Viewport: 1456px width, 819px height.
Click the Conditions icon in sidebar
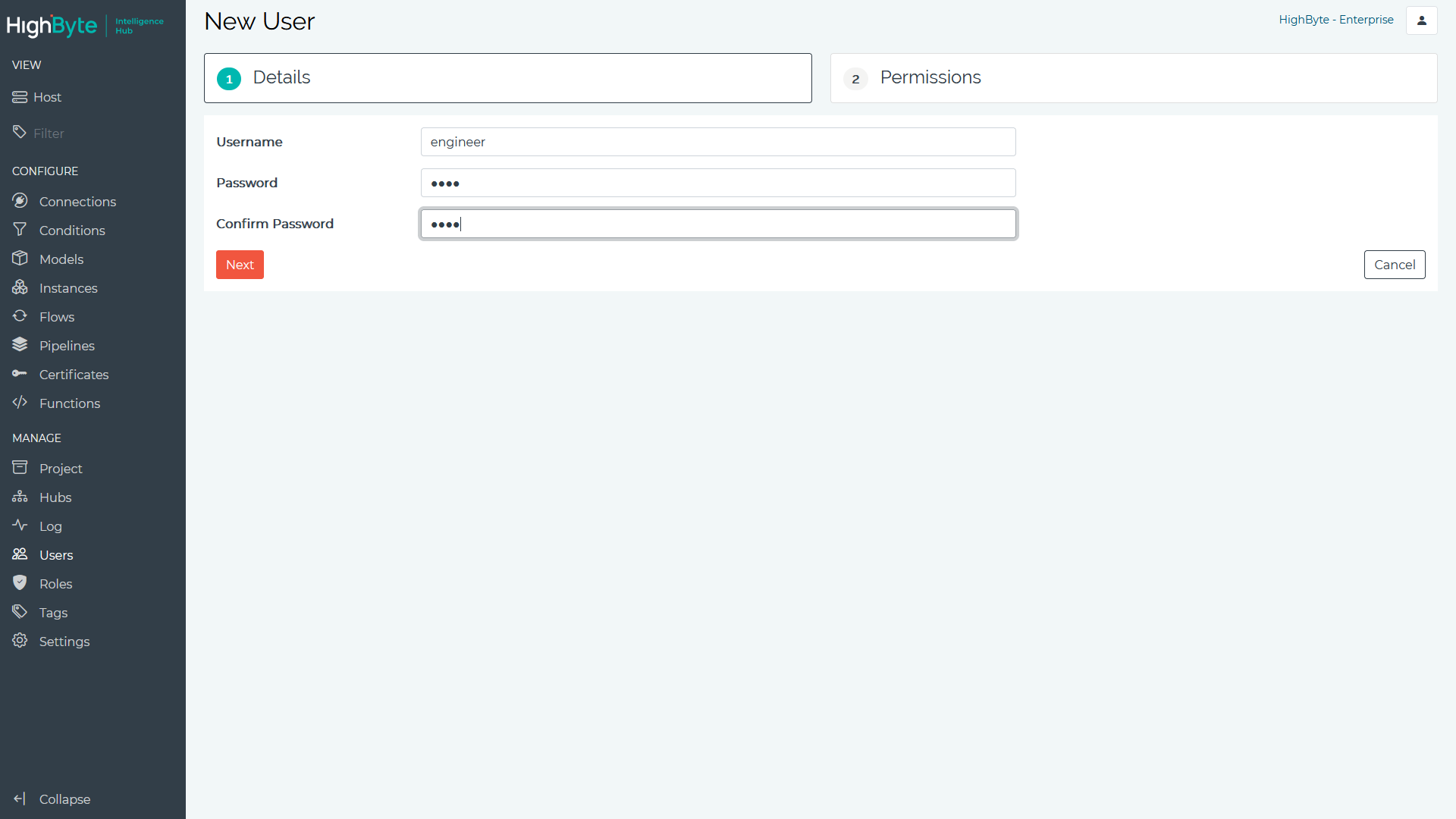tap(22, 230)
